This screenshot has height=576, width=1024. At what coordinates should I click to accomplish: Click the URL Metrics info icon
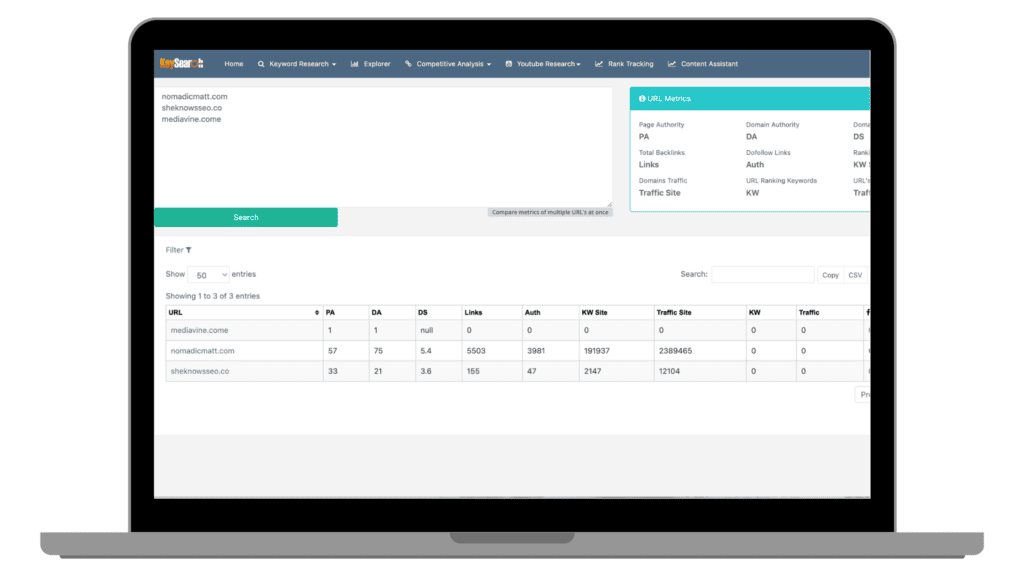click(642, 99)
